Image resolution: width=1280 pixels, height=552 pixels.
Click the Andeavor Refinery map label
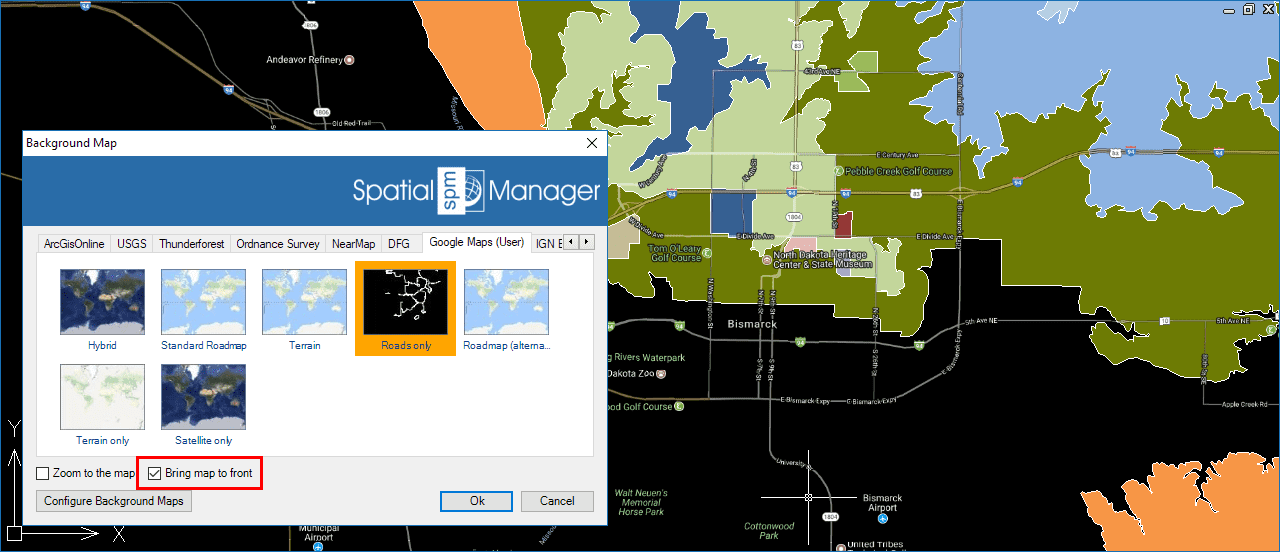304,60
